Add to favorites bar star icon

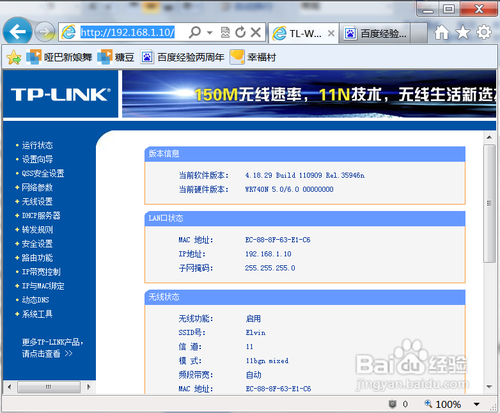pos(14,58)
